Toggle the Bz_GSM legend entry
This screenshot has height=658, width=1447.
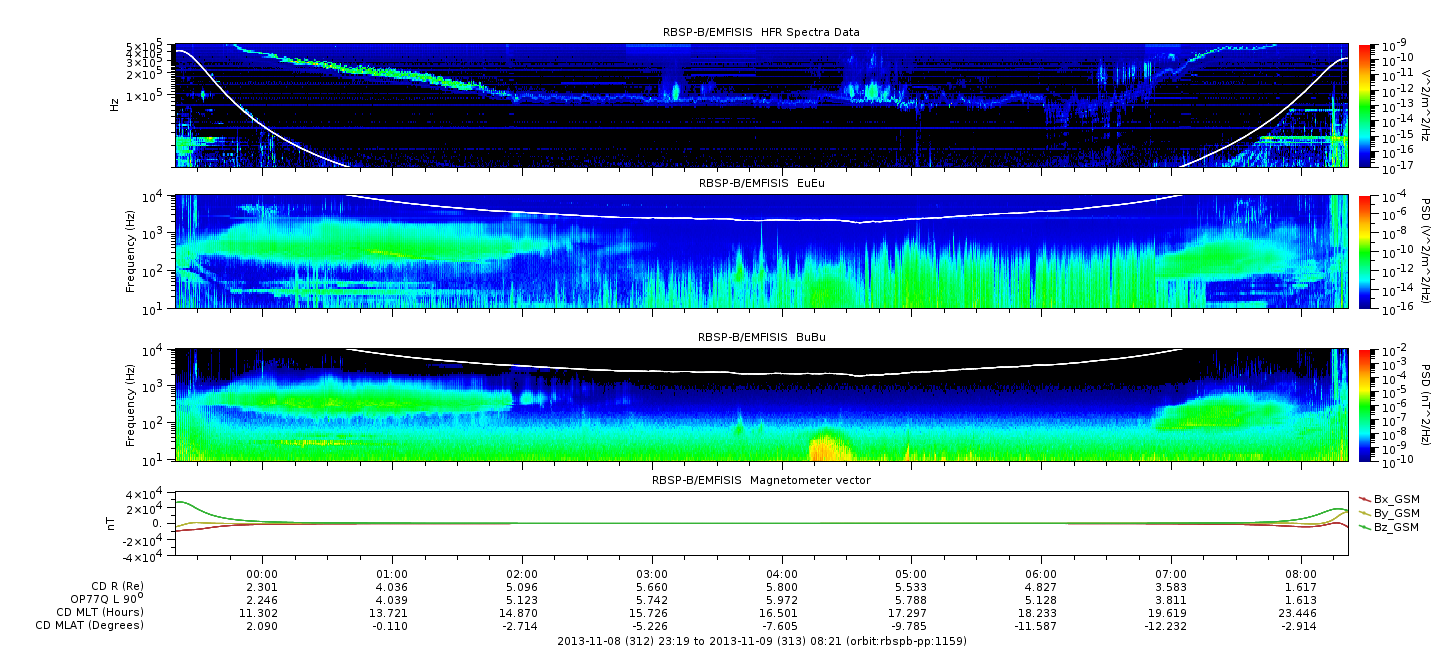click(1396, 527)
